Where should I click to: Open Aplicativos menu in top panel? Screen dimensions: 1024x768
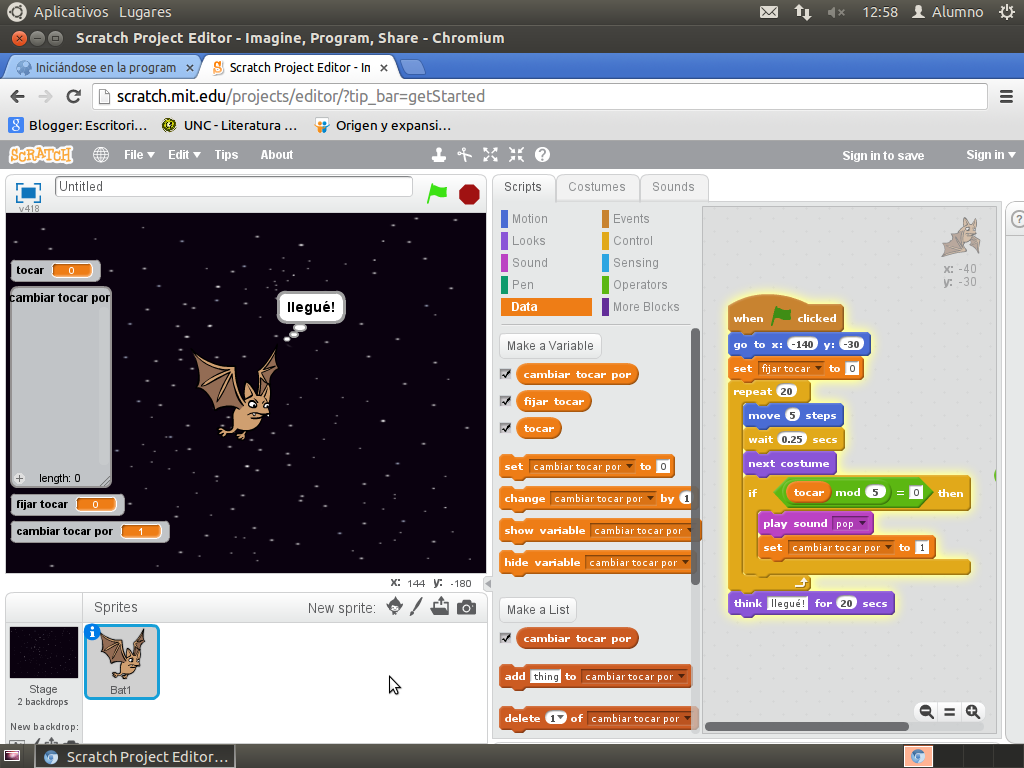point(71,12)
